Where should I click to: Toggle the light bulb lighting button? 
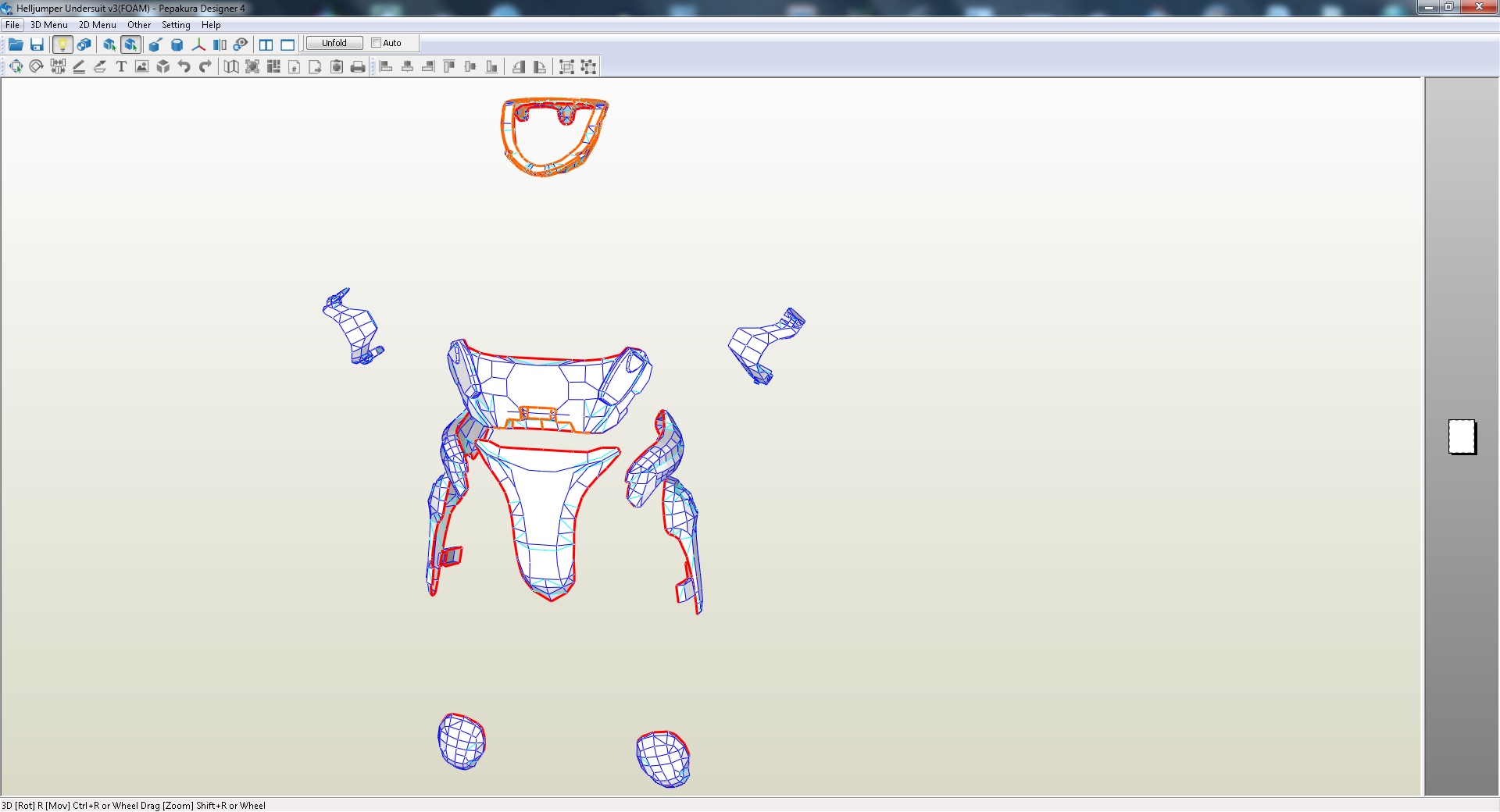[x=62, y=45]
